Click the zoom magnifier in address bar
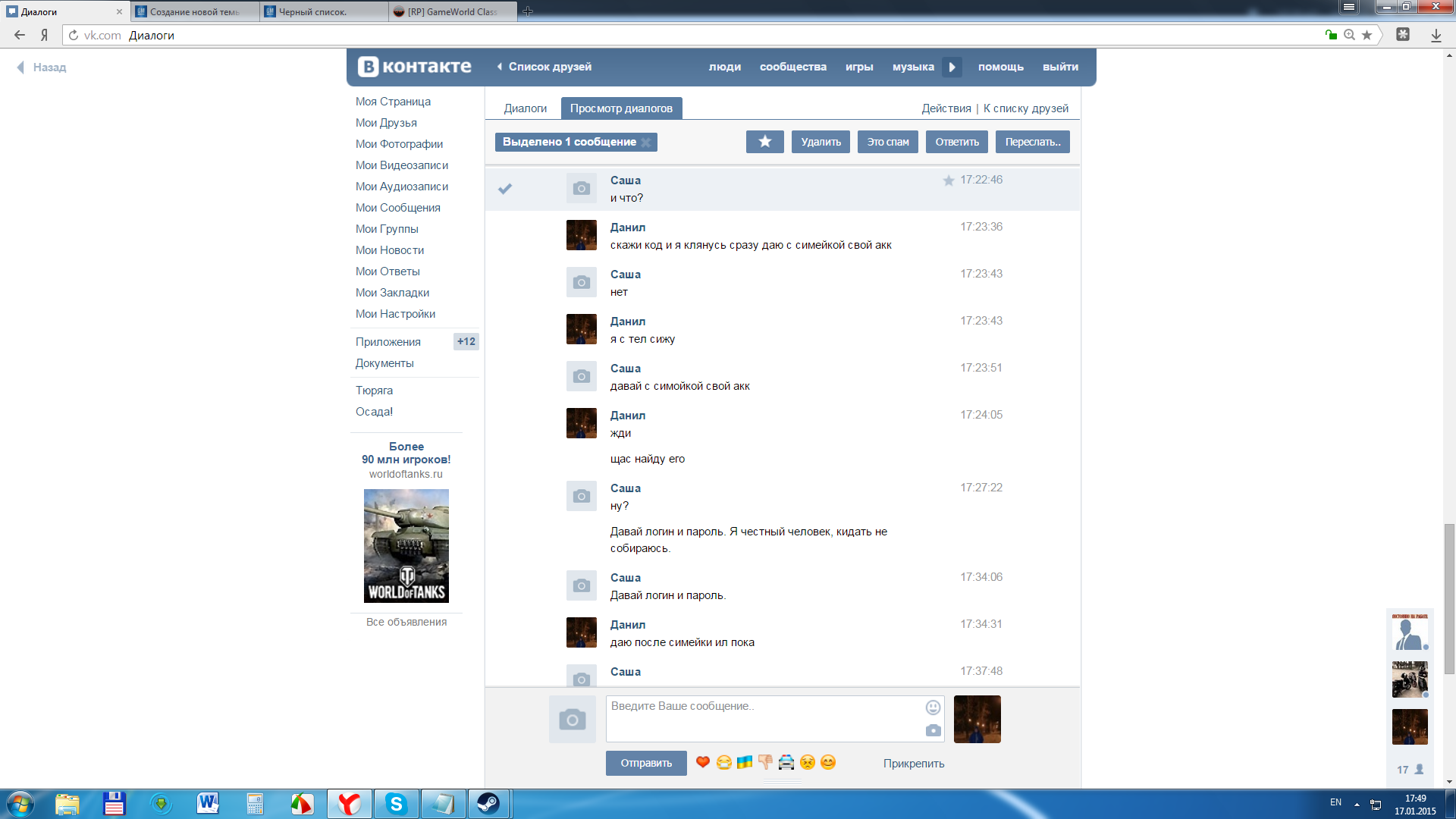Image resolution: width=1456 pixels, height=819 pixels. pos(1349,35)
